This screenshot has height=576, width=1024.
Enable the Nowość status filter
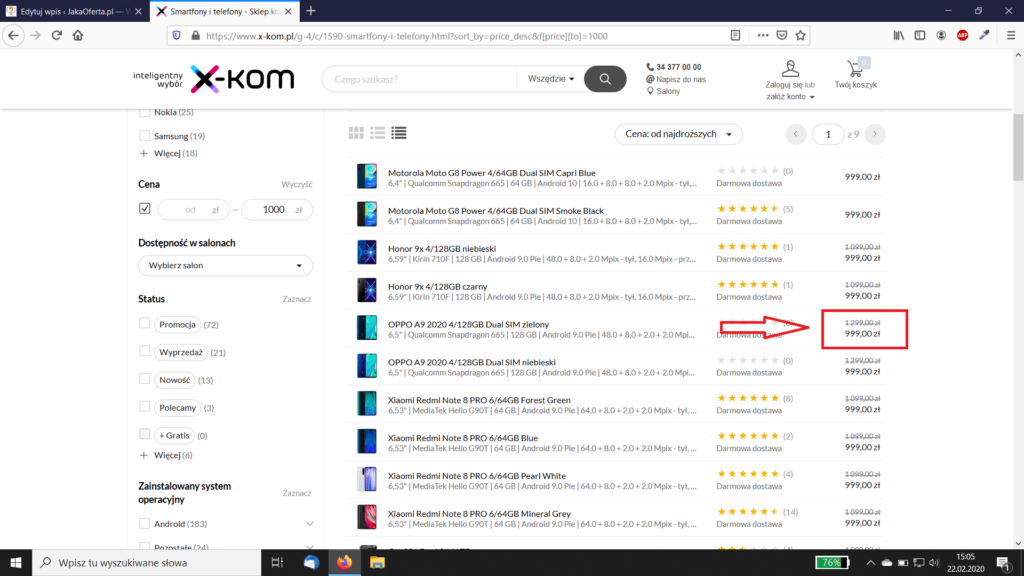click(144, 379)
